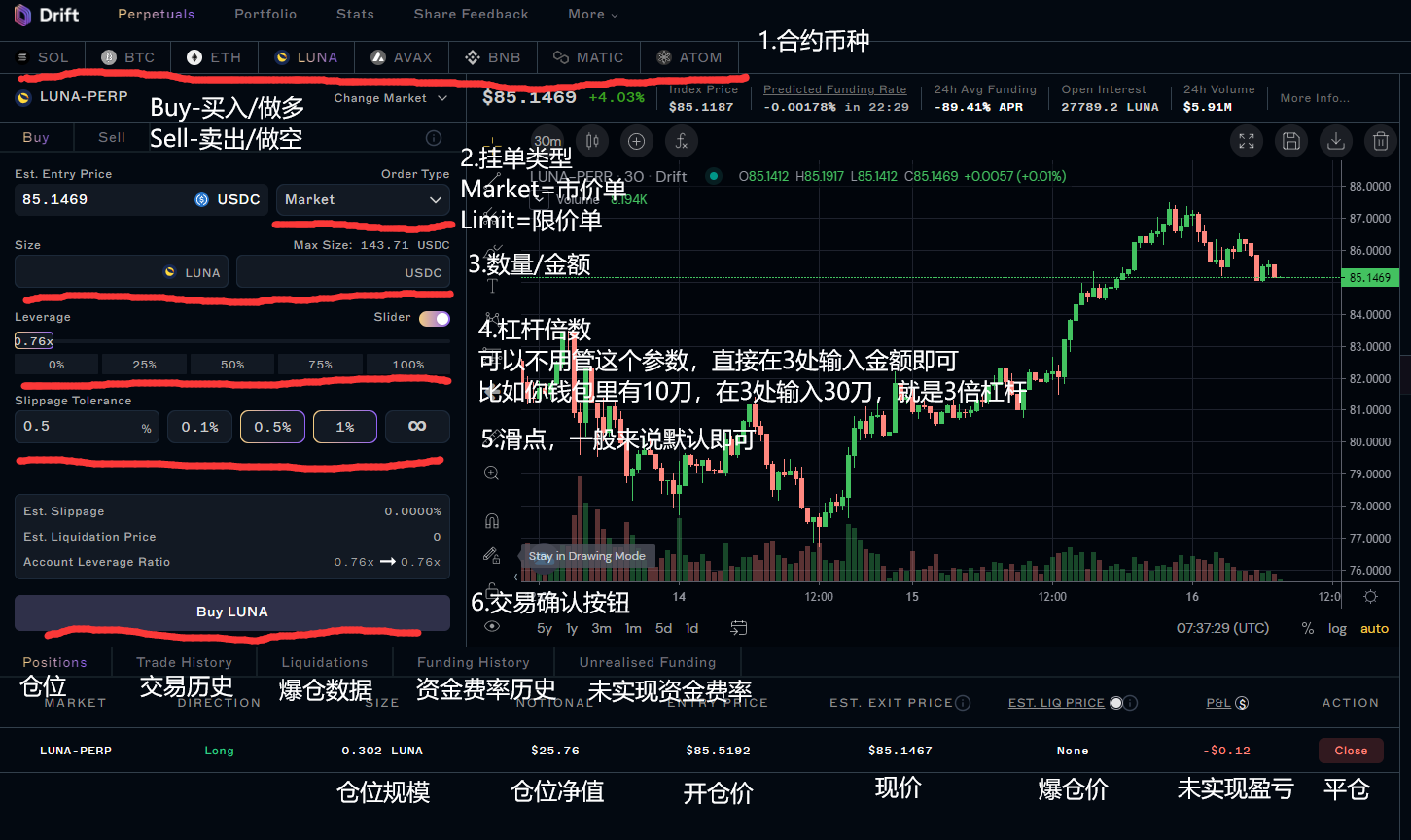Open the More menu in top navigation
Screen dimensions: 1411x840
click(593, 15)
